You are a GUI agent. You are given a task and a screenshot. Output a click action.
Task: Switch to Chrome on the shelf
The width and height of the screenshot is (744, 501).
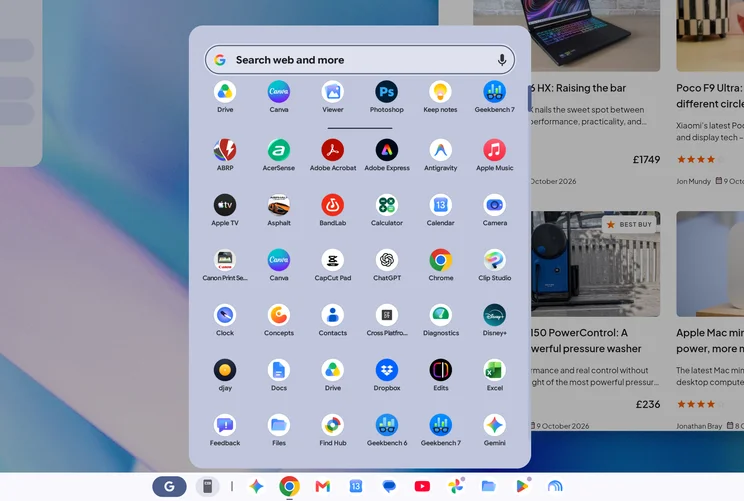pos(289,486)
